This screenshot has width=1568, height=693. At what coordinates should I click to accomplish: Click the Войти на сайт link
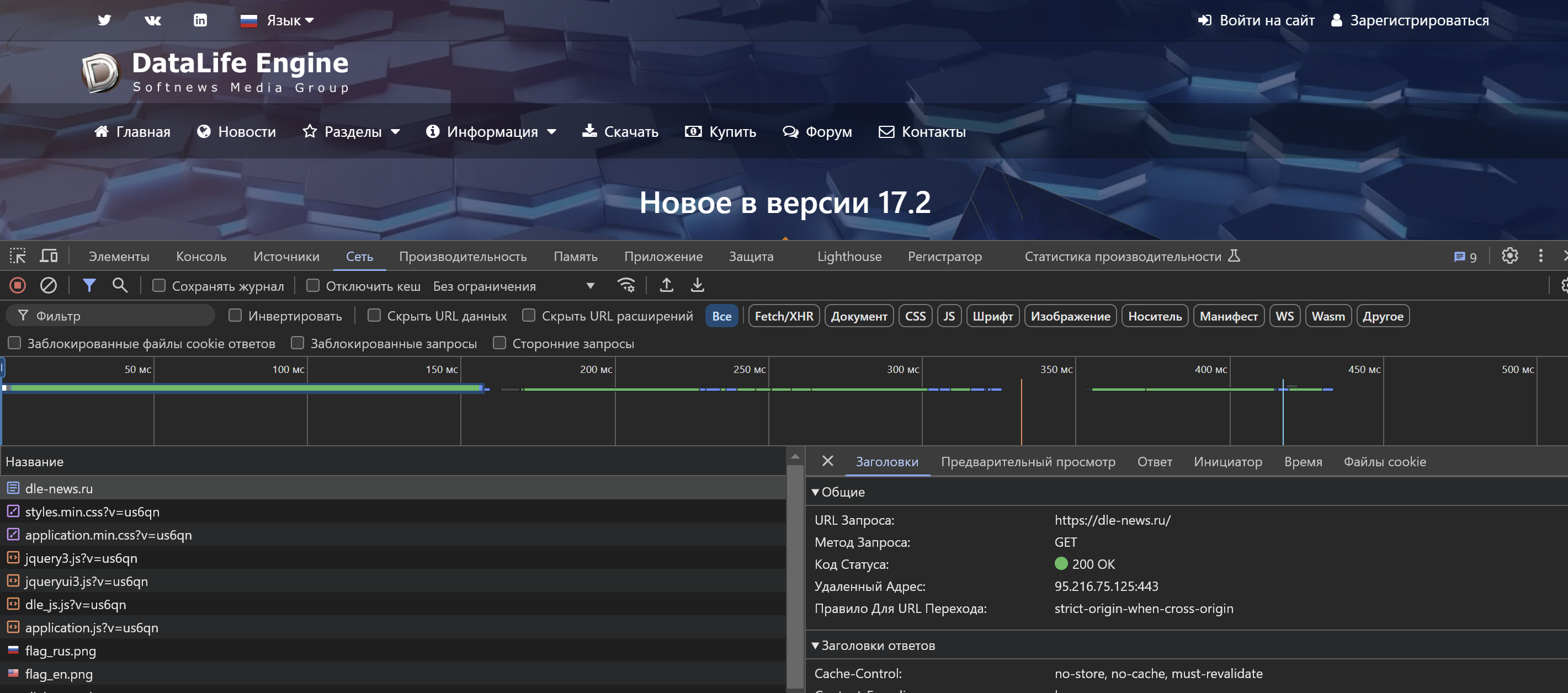(x=1256, y=20)
